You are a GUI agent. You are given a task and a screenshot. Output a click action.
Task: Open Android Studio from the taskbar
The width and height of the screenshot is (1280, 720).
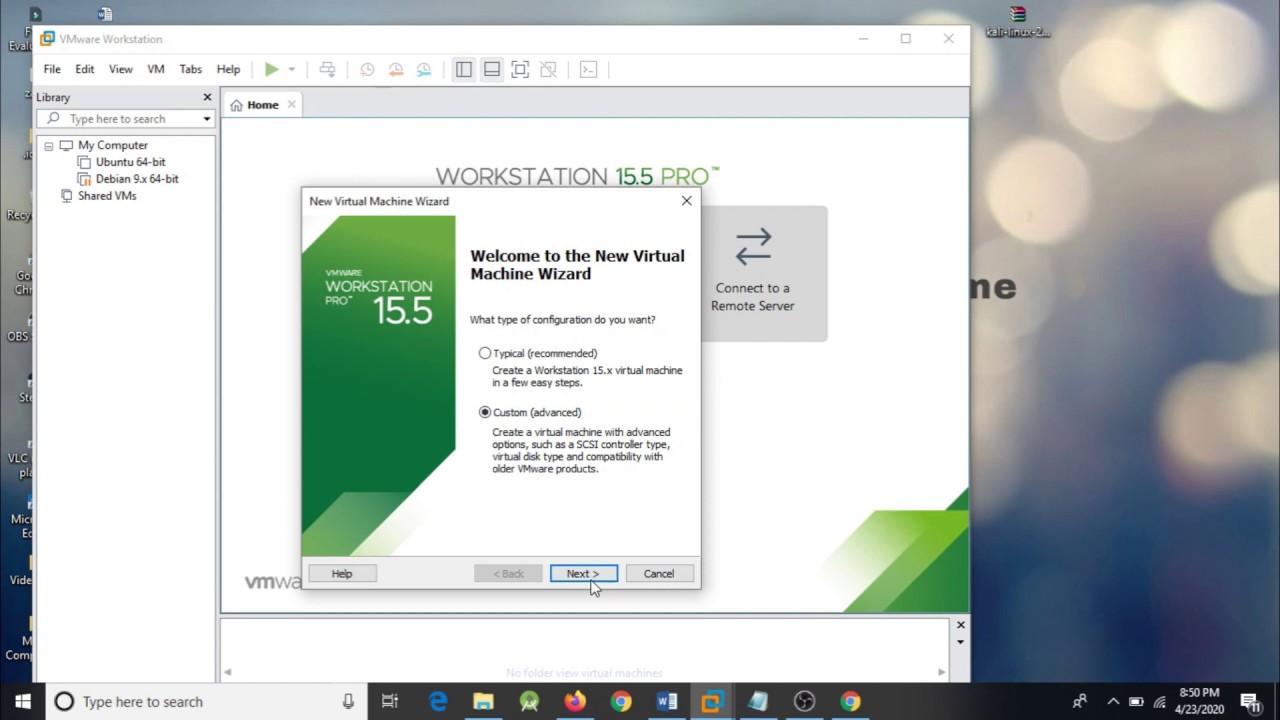(529, 701)
